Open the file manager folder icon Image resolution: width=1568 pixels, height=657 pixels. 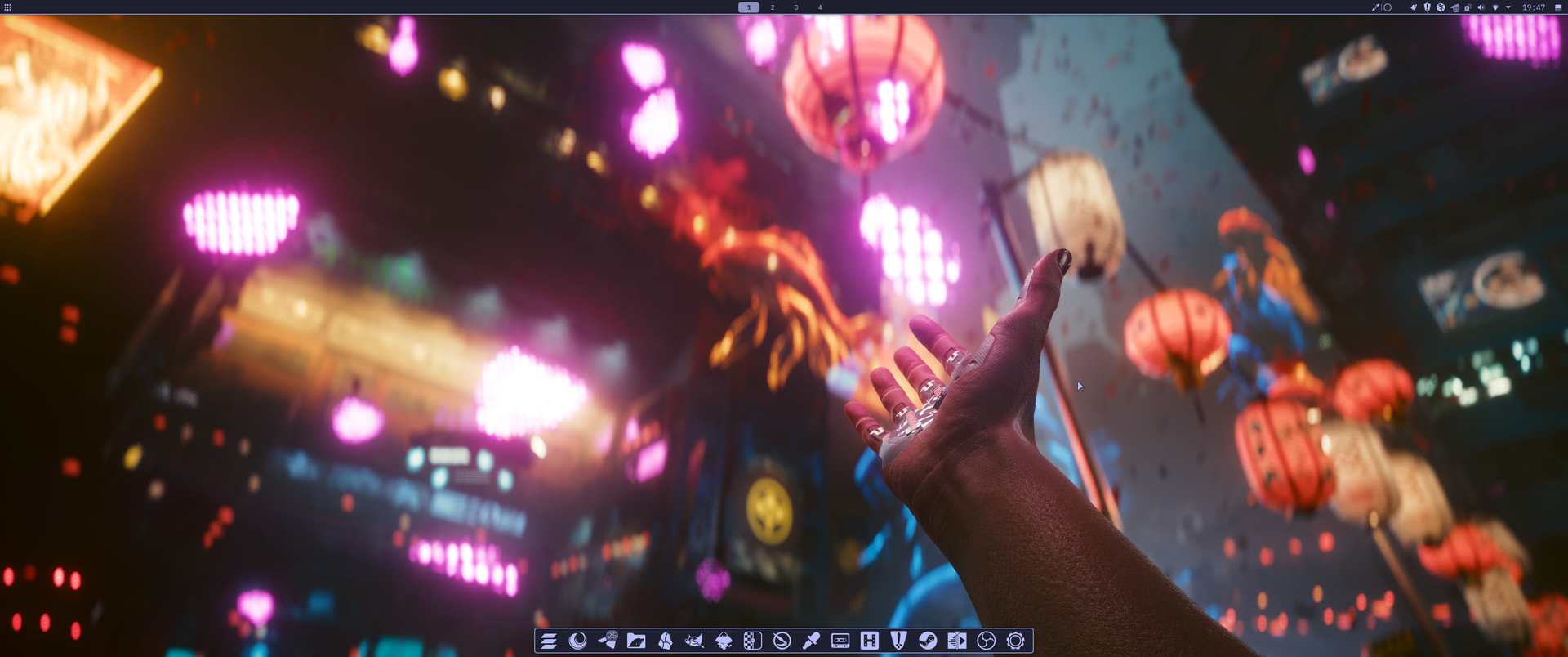click(x=636, y=641)
